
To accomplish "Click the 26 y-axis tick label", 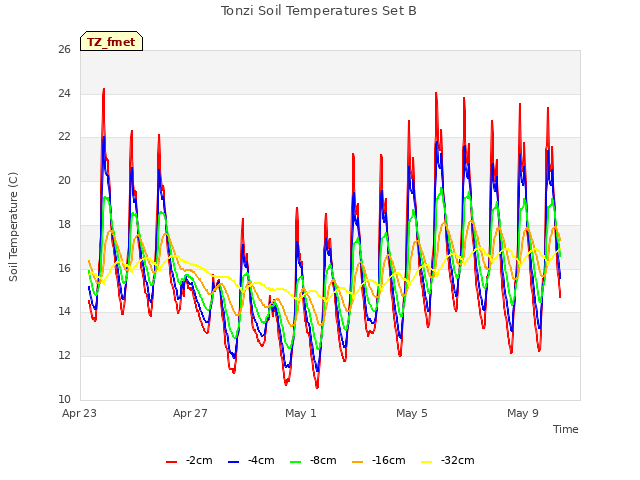I will (64, 50).
